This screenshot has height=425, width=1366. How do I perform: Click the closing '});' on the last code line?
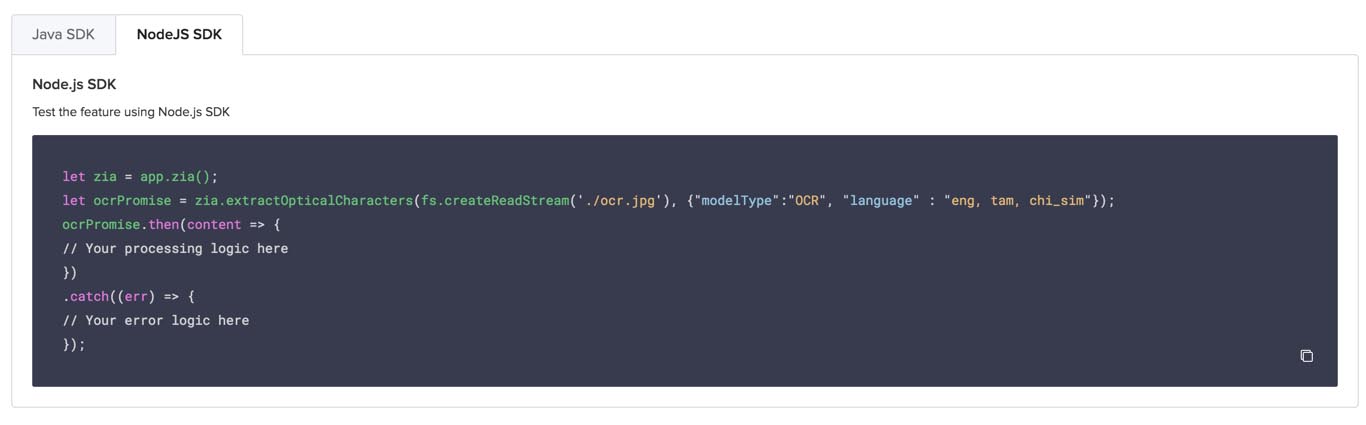74,345
